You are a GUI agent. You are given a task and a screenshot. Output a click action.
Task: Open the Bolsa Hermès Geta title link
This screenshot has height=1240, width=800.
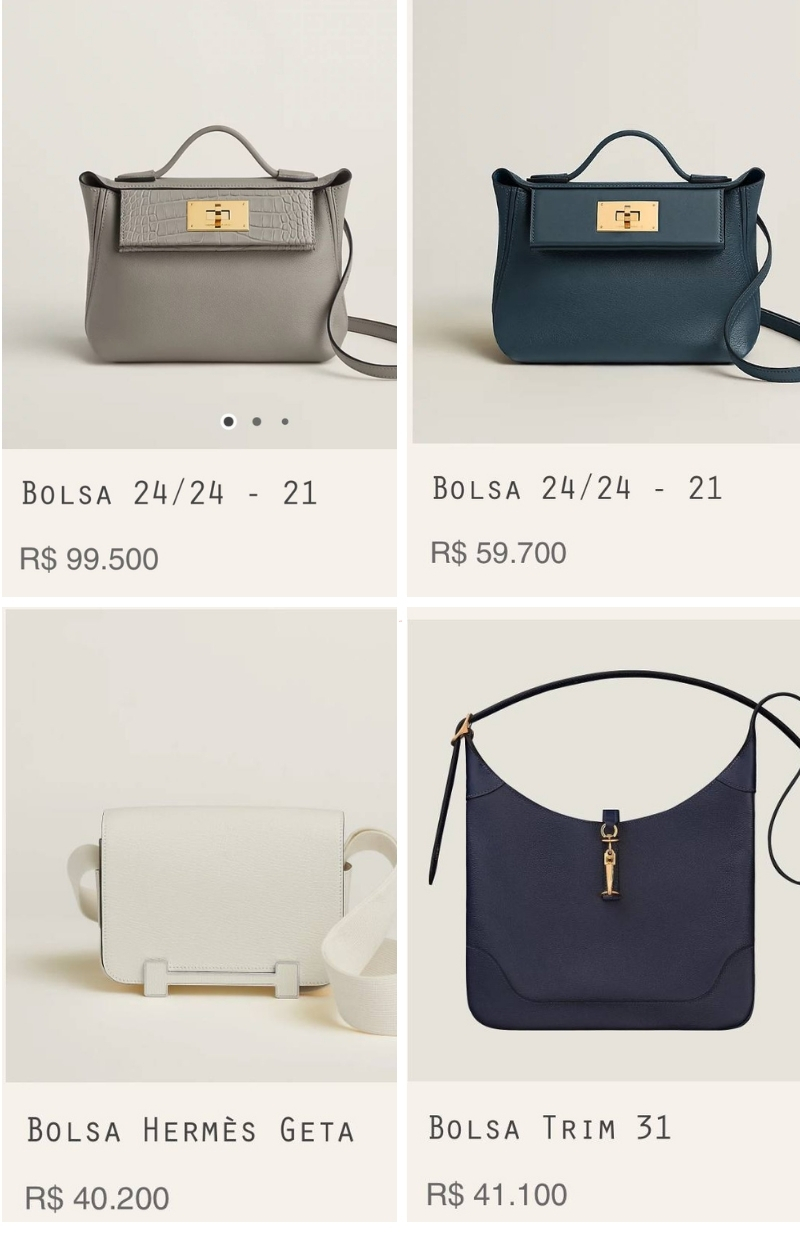coord(190,1130)
